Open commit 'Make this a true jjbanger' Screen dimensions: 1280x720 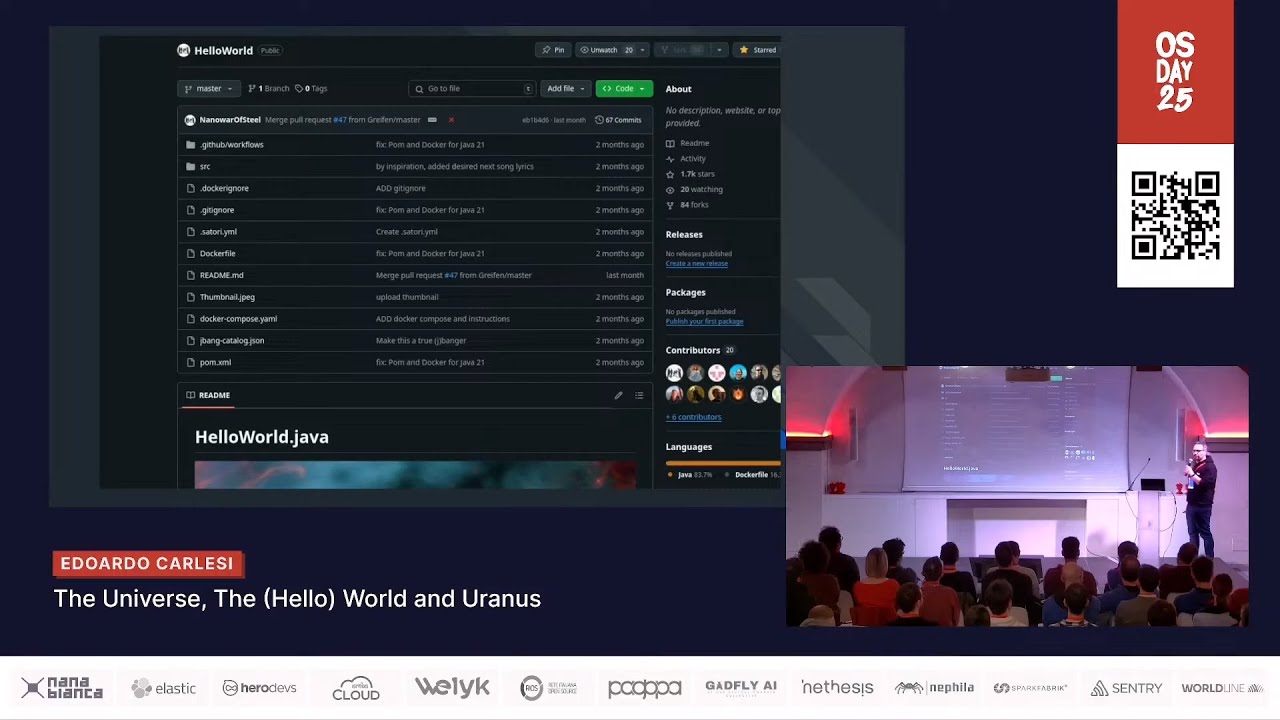tap(421, 341)
